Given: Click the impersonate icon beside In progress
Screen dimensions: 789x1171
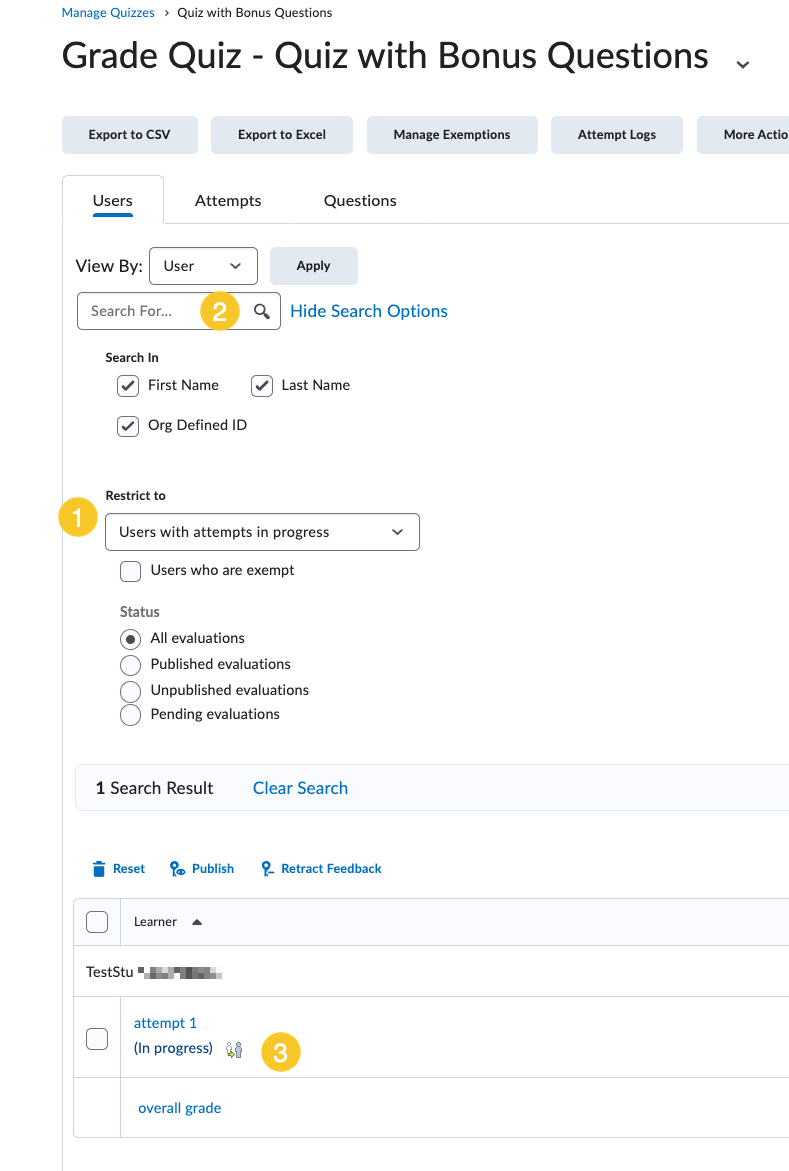Looking at the screenshot, I should click(234, 1050).
